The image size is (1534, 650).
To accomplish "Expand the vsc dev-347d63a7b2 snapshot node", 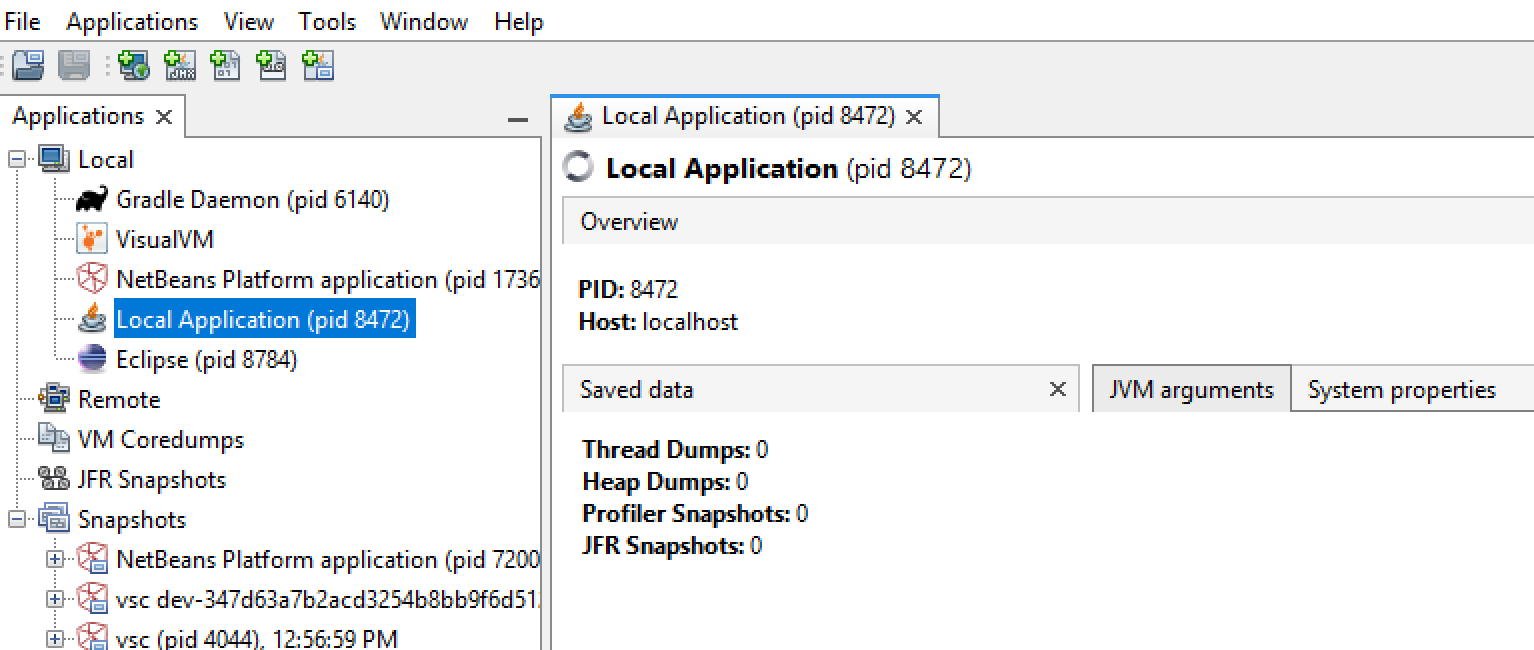I will (x=55, y=600).
